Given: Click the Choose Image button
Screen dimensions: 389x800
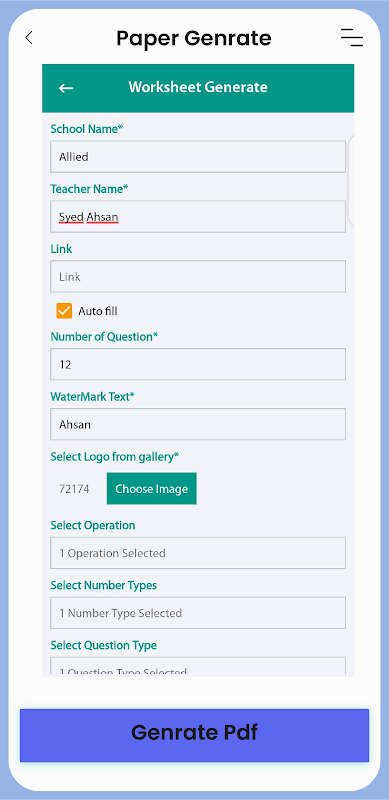Looking at the screenshot, I should 152,489.
